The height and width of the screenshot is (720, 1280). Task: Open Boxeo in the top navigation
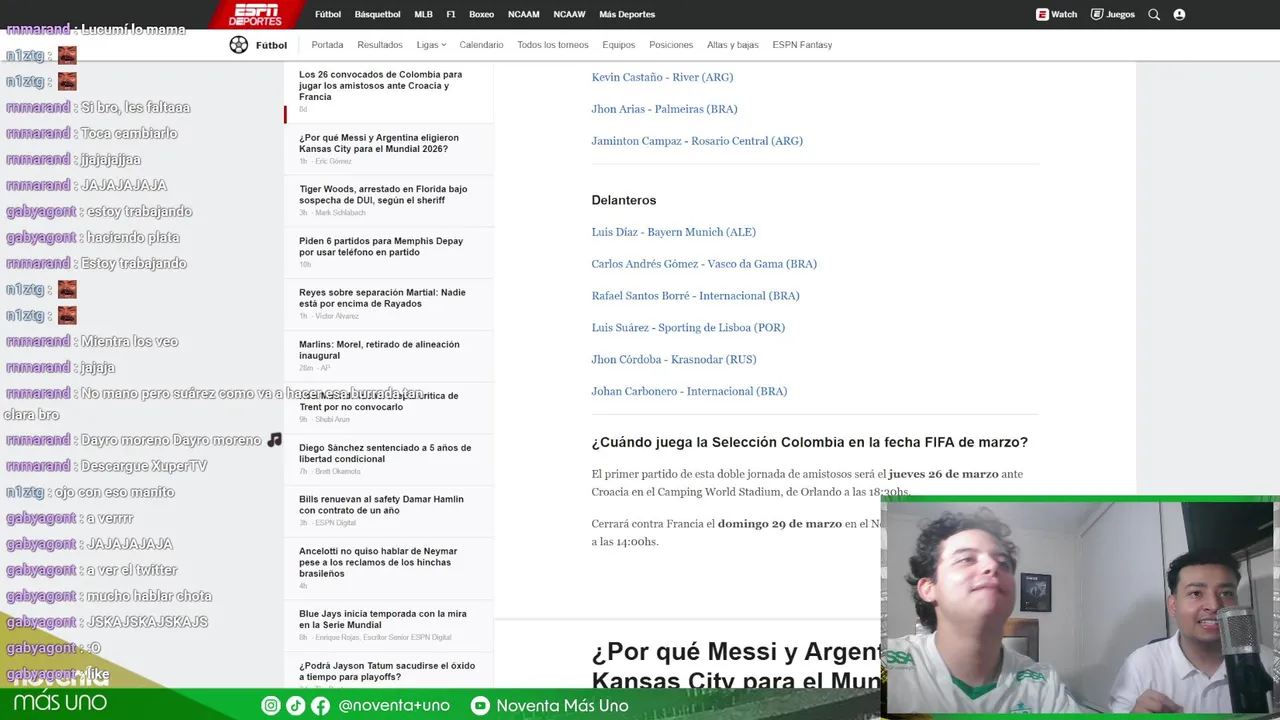(x=481, y=15)
